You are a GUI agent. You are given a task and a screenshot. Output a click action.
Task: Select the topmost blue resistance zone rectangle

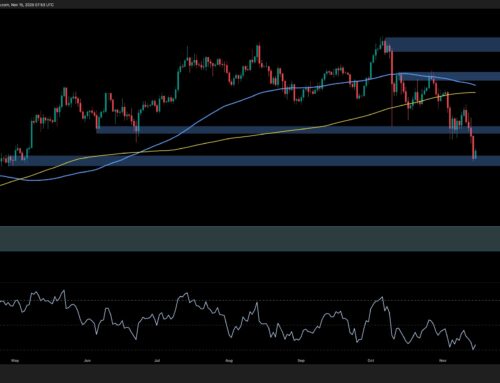[x=443, y=45]
